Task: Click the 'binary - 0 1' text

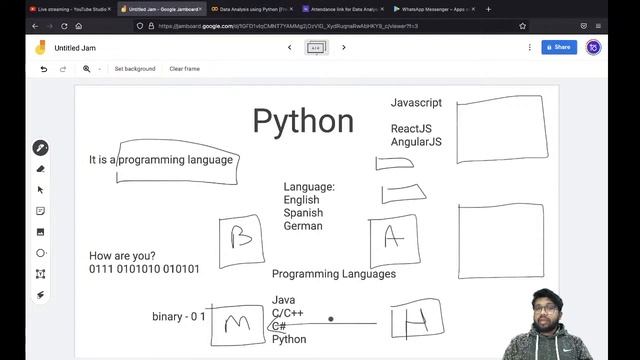Action: pos(179,317)
